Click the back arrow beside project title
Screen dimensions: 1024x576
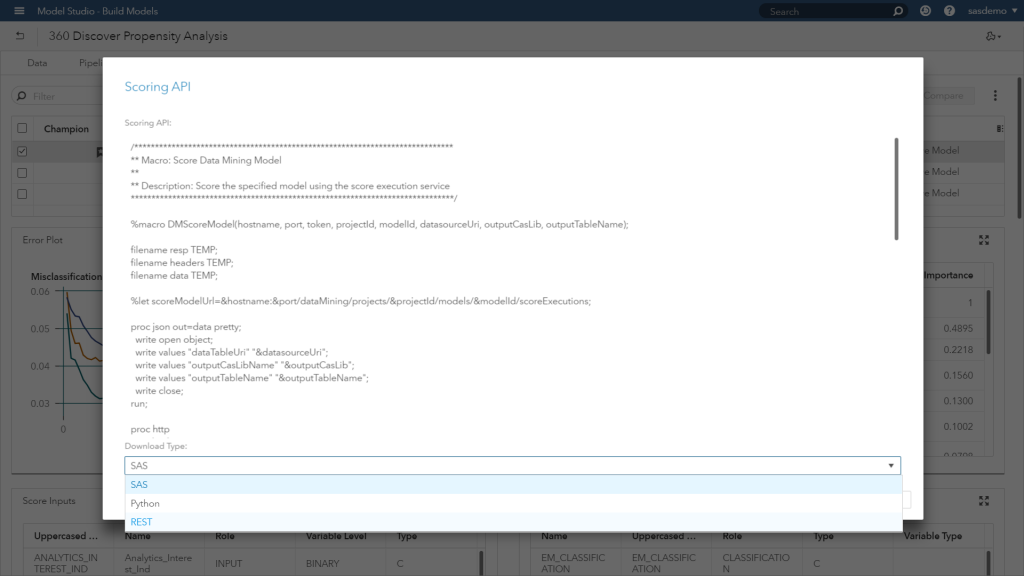(20, 36)
